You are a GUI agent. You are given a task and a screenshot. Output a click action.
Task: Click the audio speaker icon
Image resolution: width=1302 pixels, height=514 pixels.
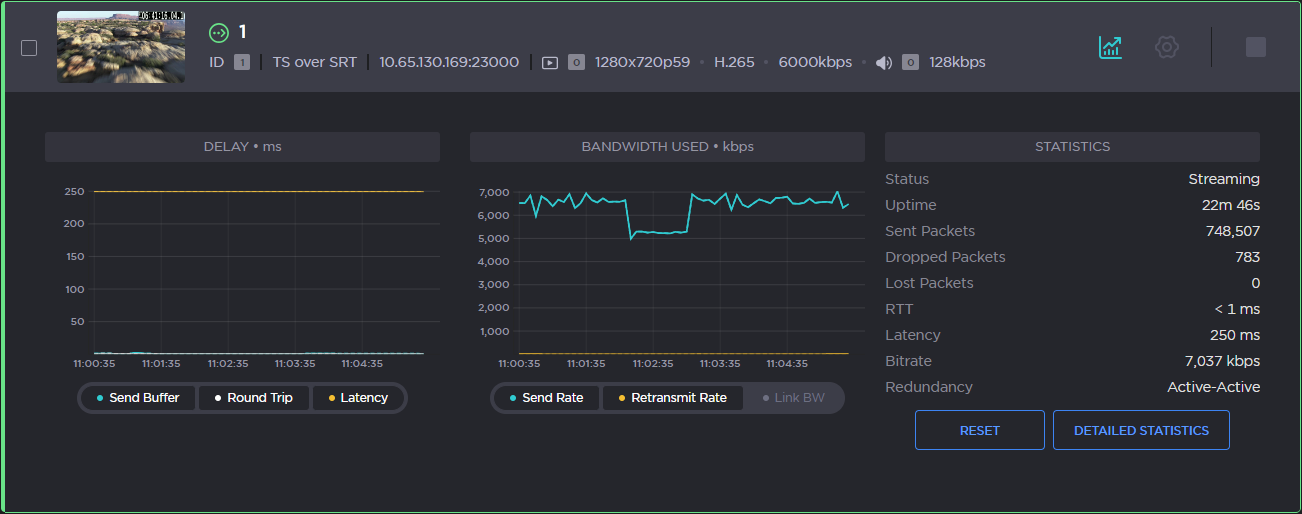[x=884, y=62]
